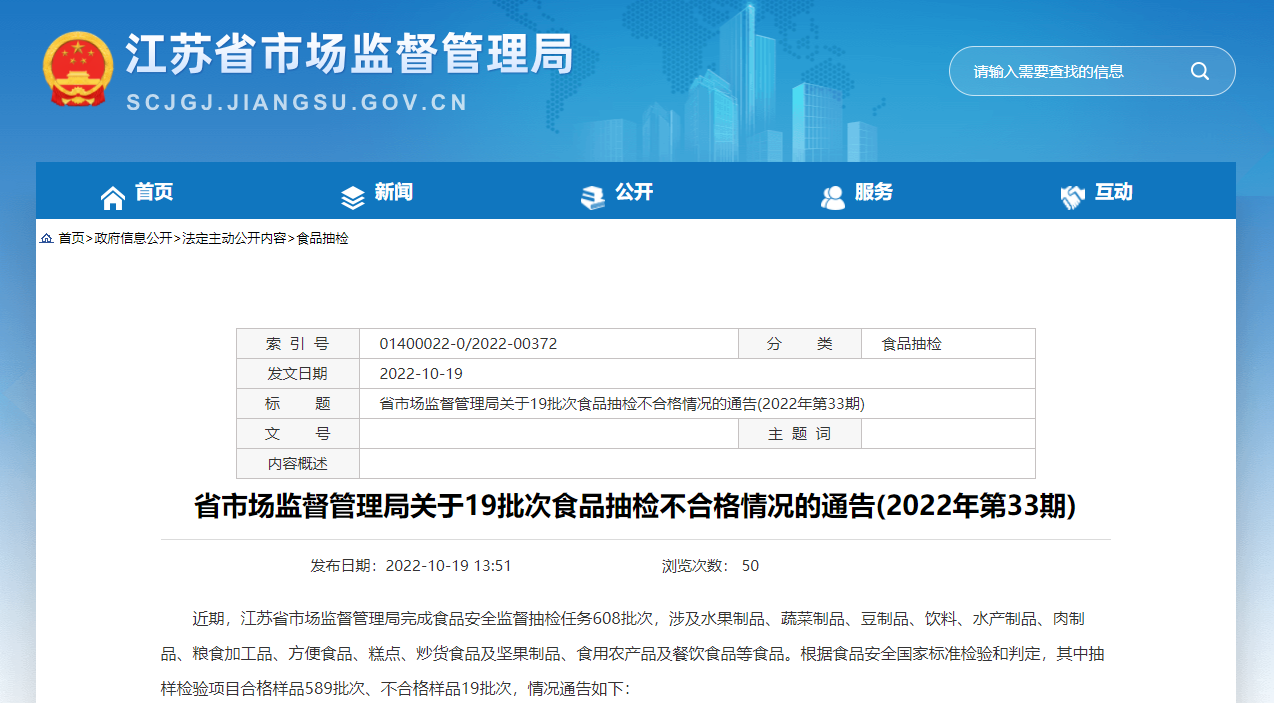Click the 江苏省市场监督管理局 site title
Viewport: 1274px width, 703px height.
pyautogui.click(x=349, y=55)
